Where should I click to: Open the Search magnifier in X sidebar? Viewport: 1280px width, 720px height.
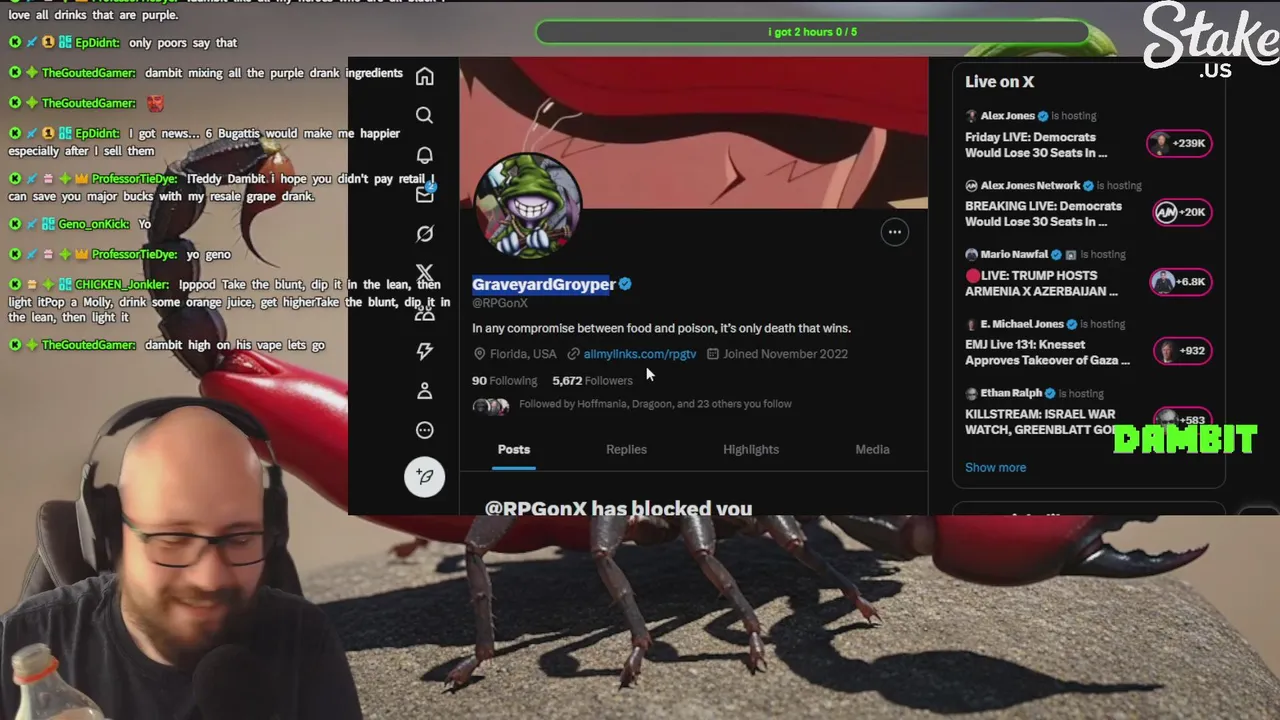pos(425,116)
